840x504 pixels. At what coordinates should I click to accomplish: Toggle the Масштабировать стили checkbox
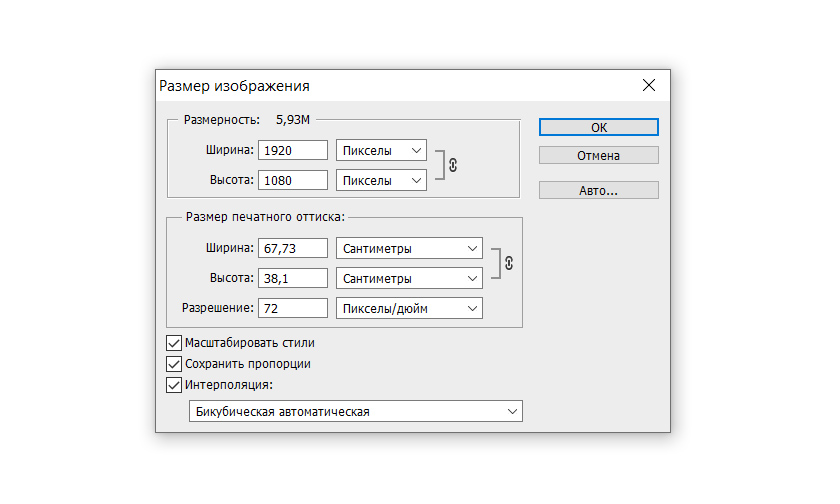(173, 343)
